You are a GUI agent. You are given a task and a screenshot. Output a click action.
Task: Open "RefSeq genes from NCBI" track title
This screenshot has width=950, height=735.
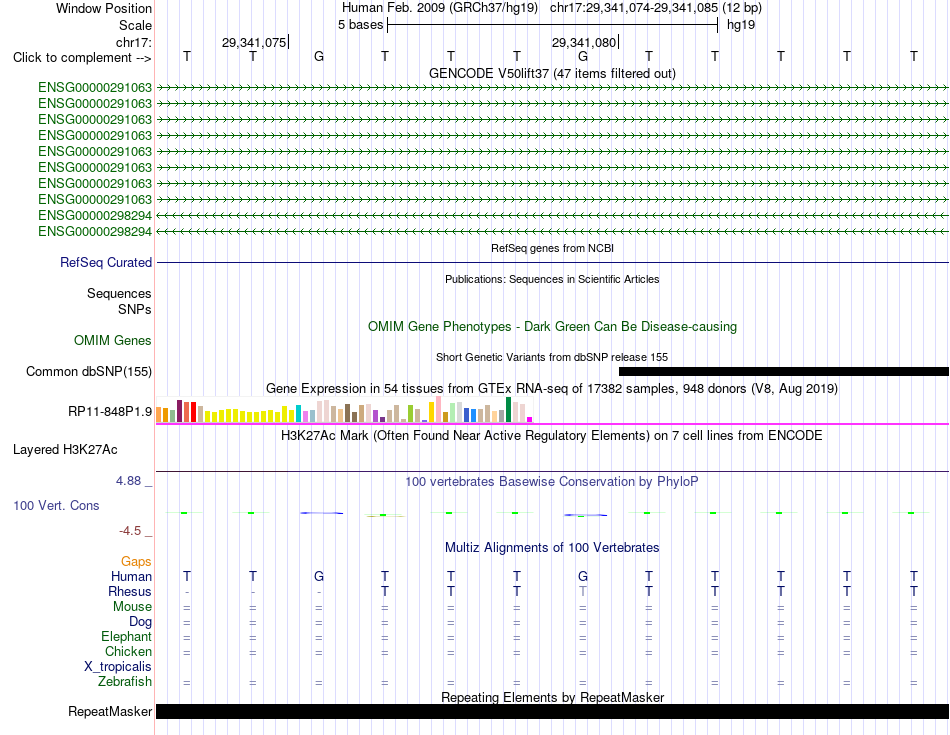[x=552, y=248]
